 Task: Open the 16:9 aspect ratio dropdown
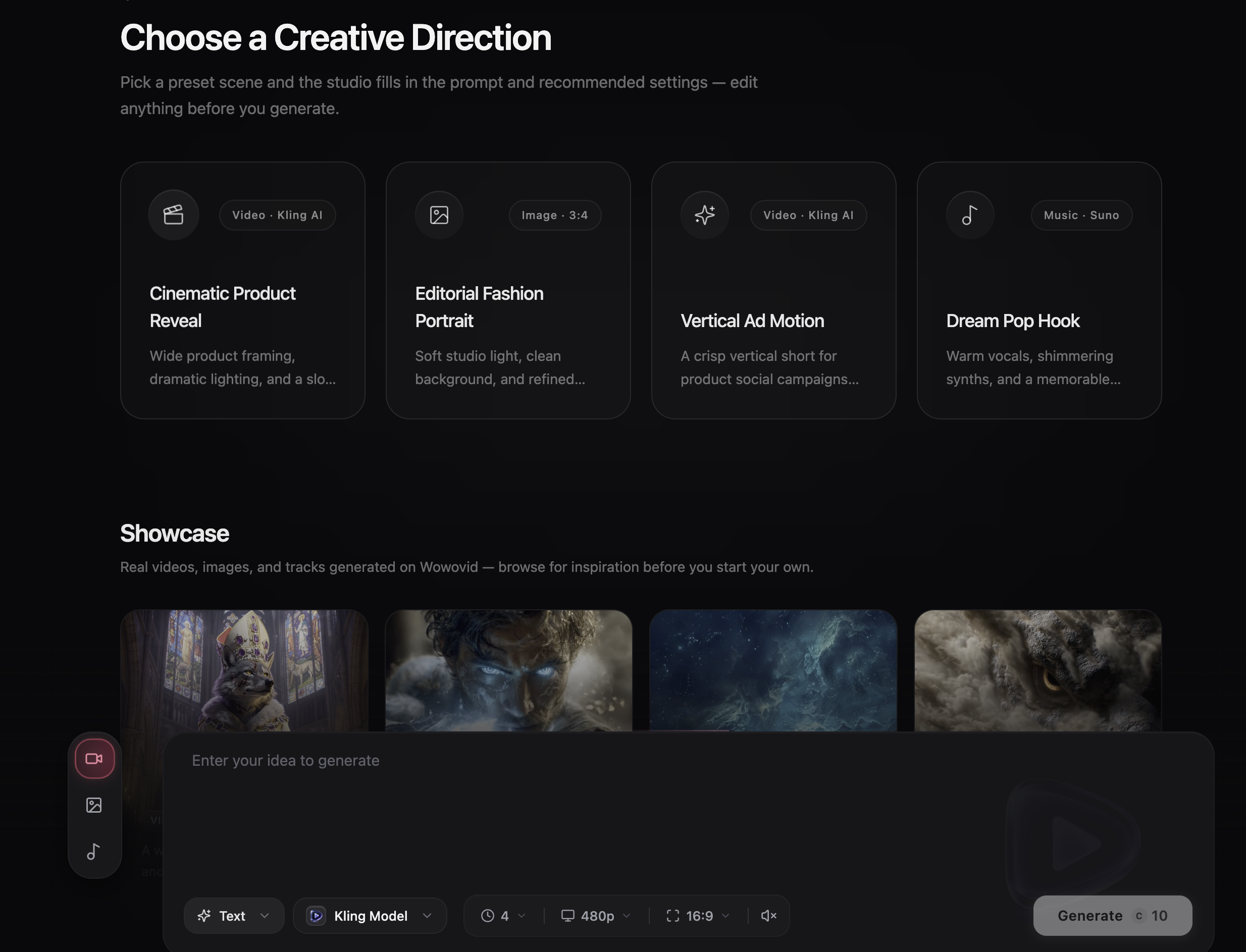click(698, 915)
